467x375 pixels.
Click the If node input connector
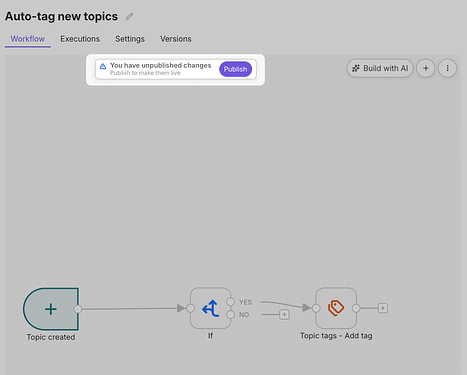coord(190,308)
